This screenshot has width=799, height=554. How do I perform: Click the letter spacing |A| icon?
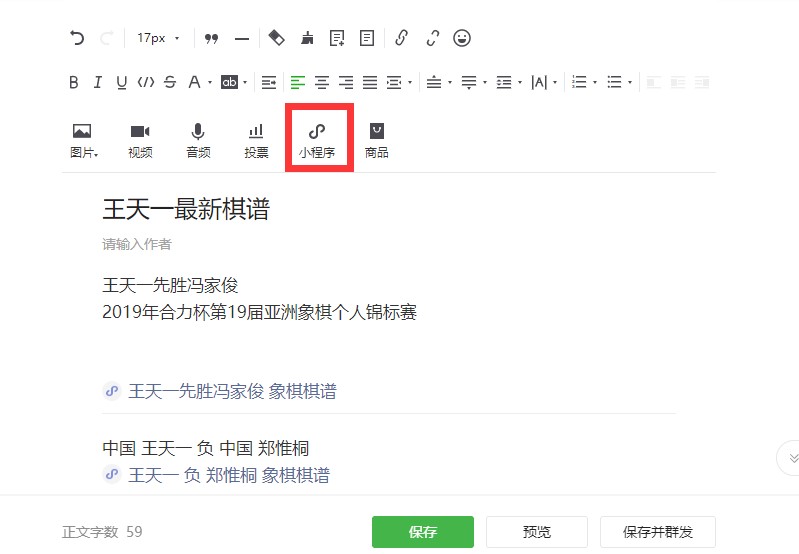pyautogui.click(x=539, y=82)
